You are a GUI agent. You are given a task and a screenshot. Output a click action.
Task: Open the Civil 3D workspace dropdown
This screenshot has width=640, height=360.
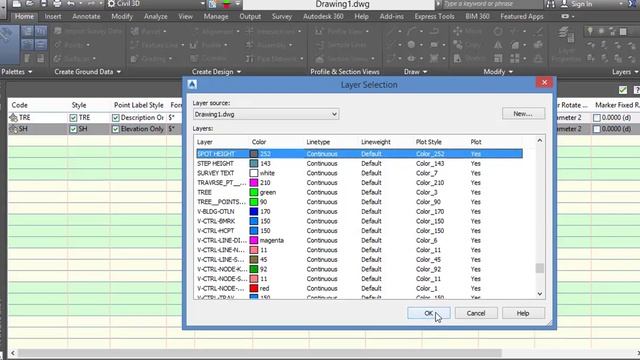point(156,4)
